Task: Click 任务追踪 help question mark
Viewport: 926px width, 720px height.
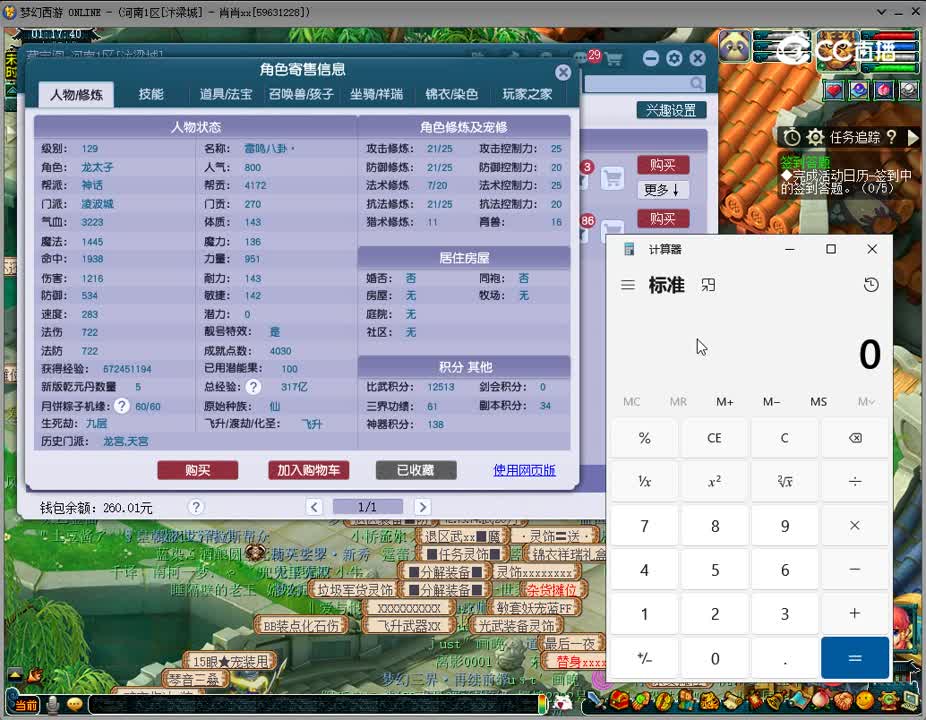Action: tap(892, 137)
